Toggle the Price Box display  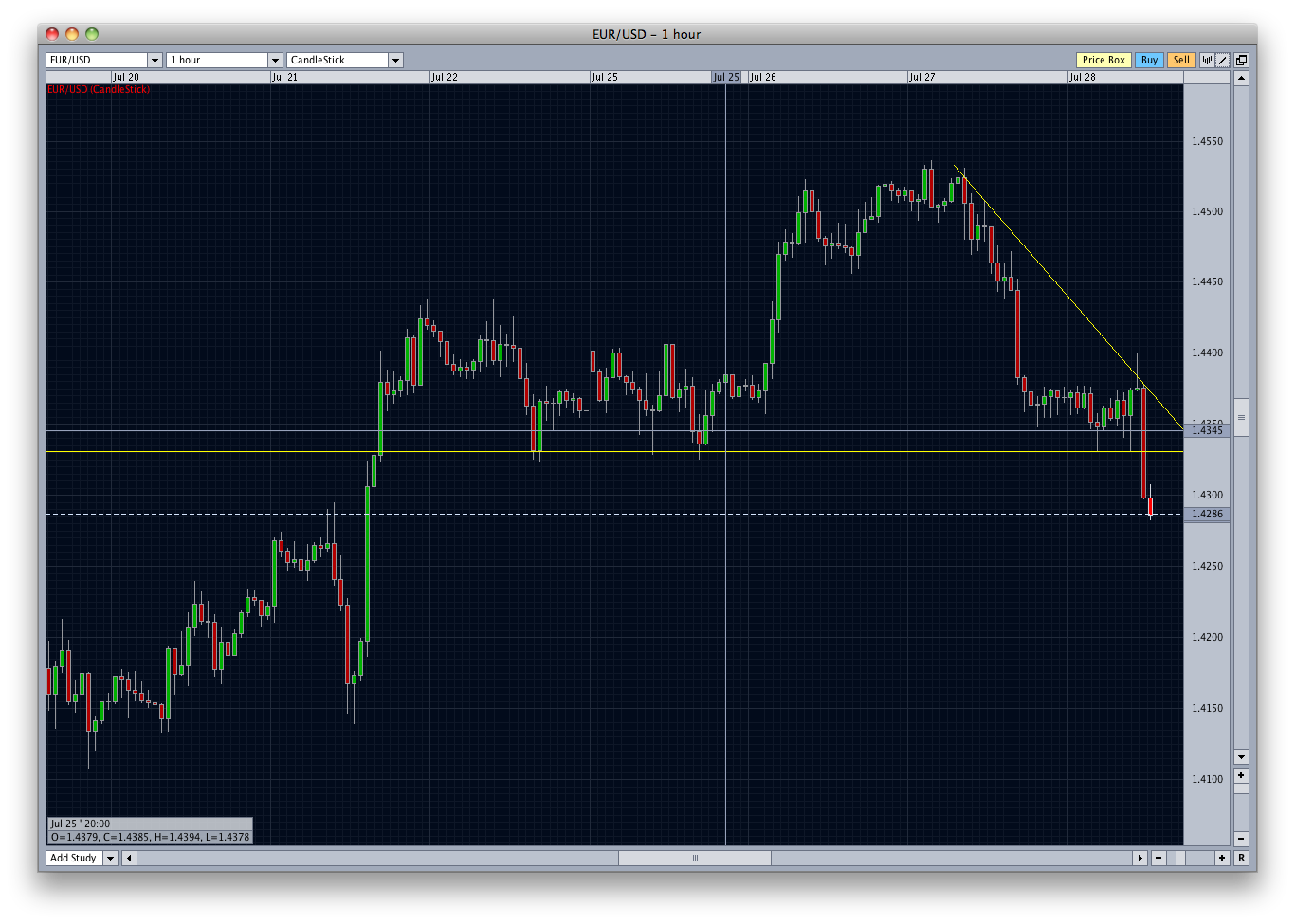[1103, 60]
